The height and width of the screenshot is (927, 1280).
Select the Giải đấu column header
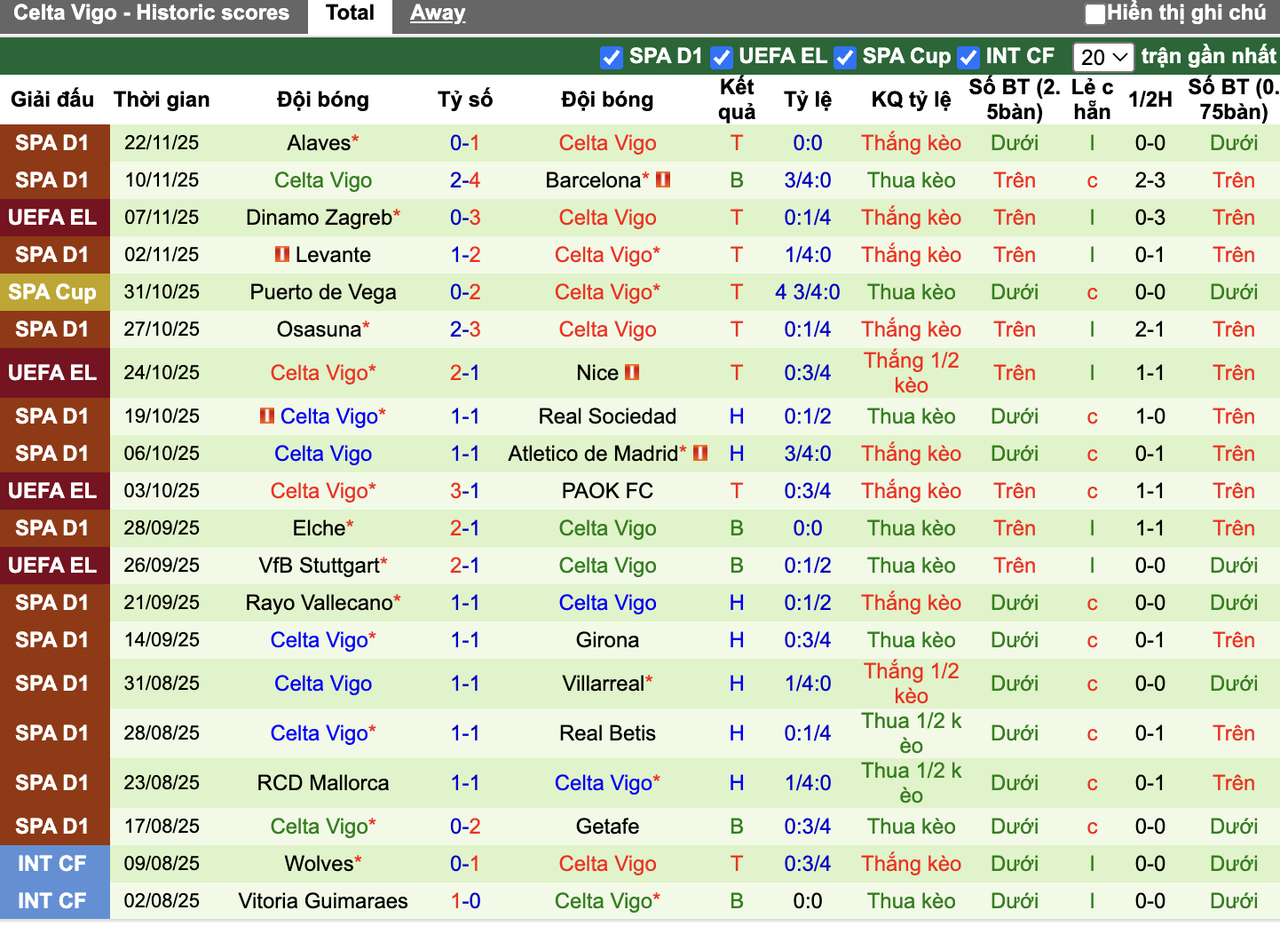click(52, 99)
